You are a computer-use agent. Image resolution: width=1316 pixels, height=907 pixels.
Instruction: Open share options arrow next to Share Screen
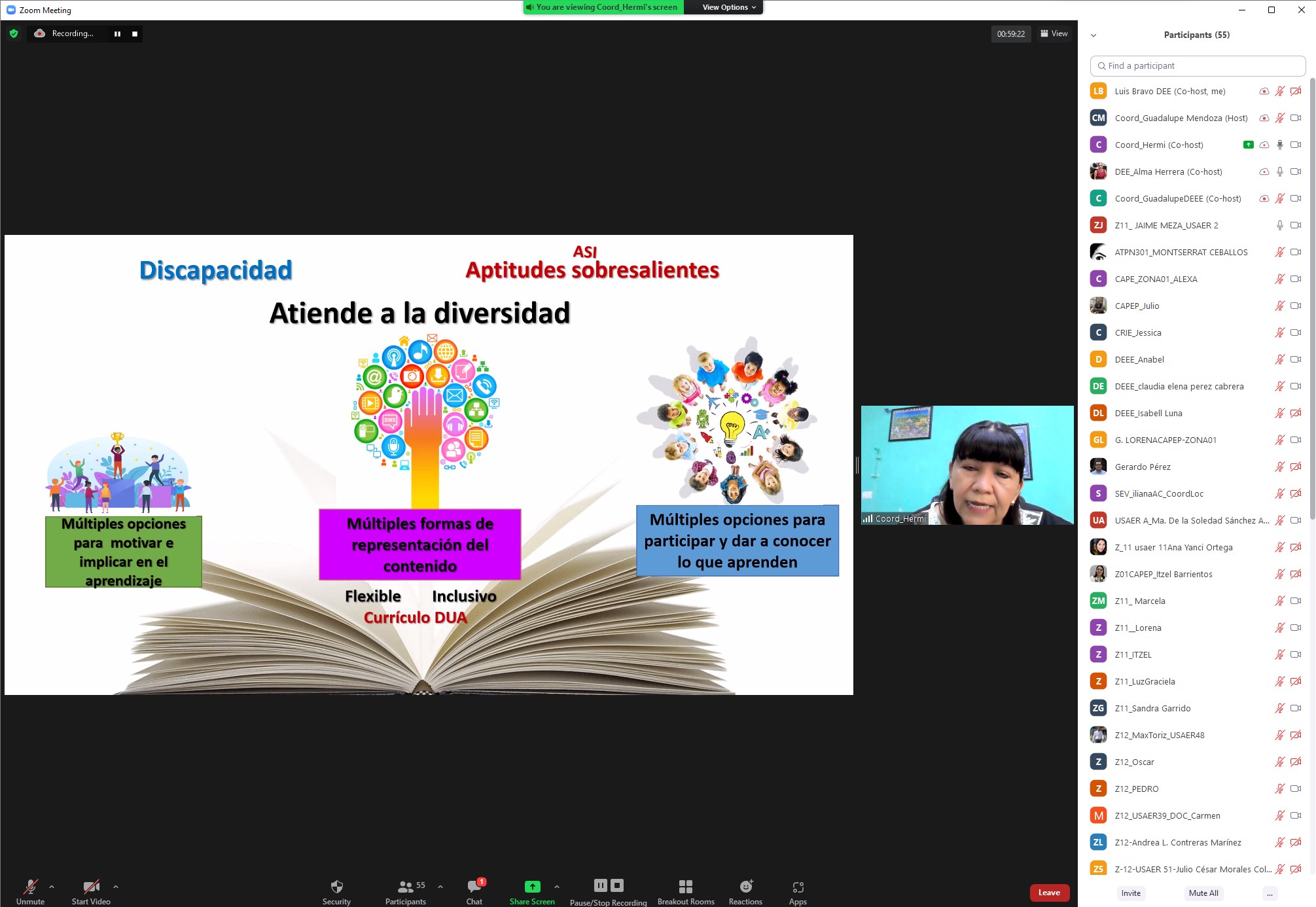(557, 887)
